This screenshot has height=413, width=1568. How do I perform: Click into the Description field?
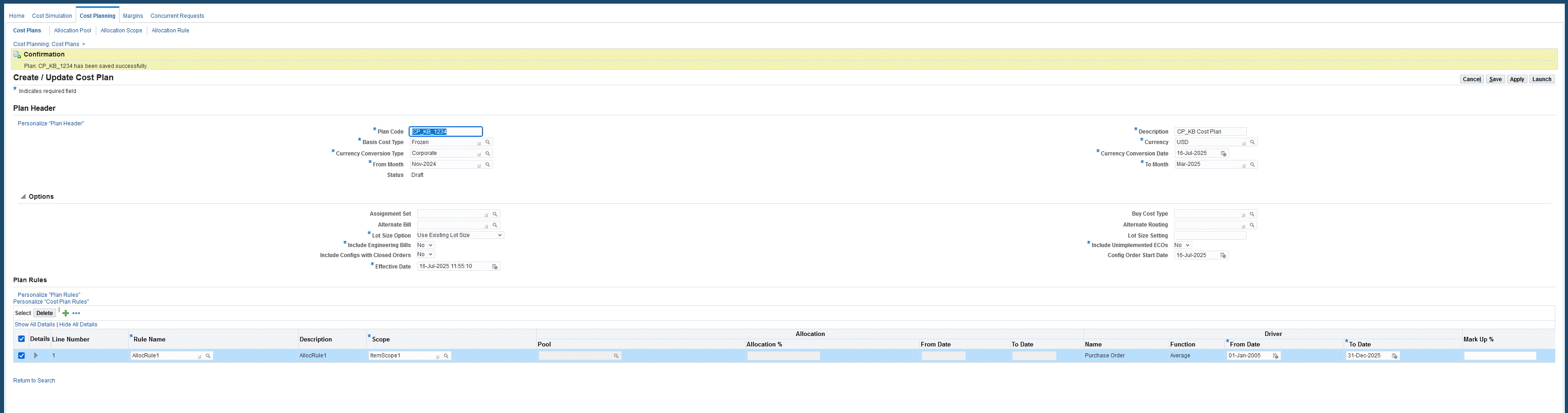[1210, 131]
